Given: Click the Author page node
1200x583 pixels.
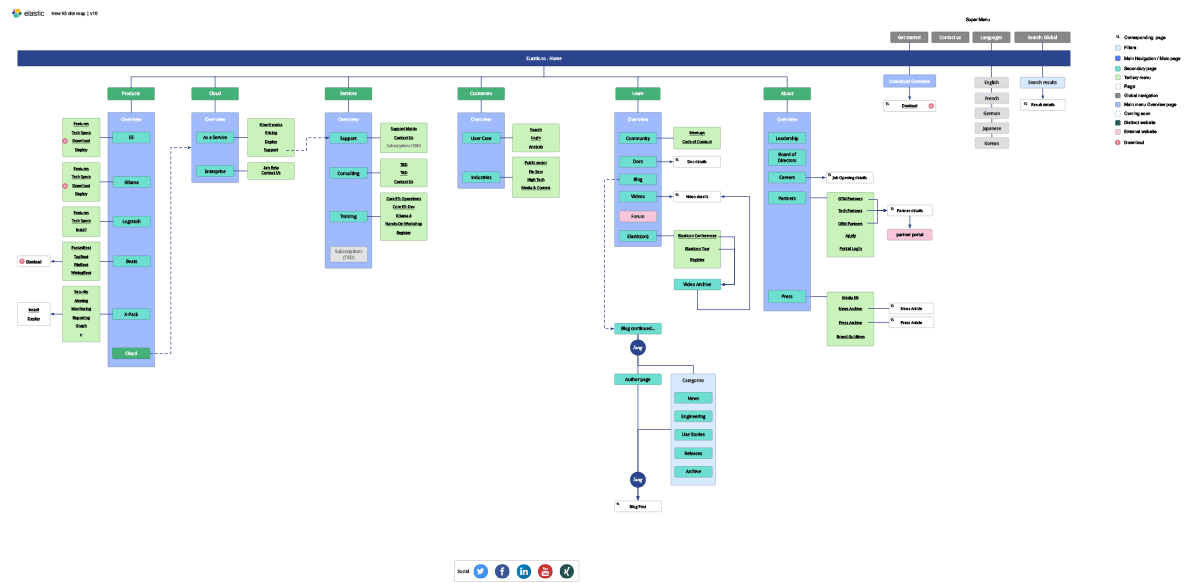Looking at the screenshot, I should click(638, 379).
